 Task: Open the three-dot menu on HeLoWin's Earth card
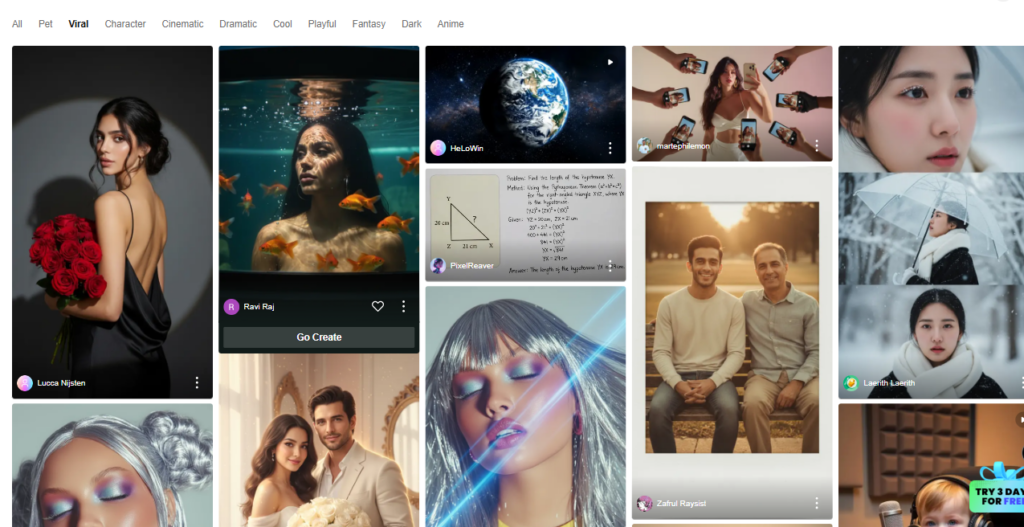[610, 148]
